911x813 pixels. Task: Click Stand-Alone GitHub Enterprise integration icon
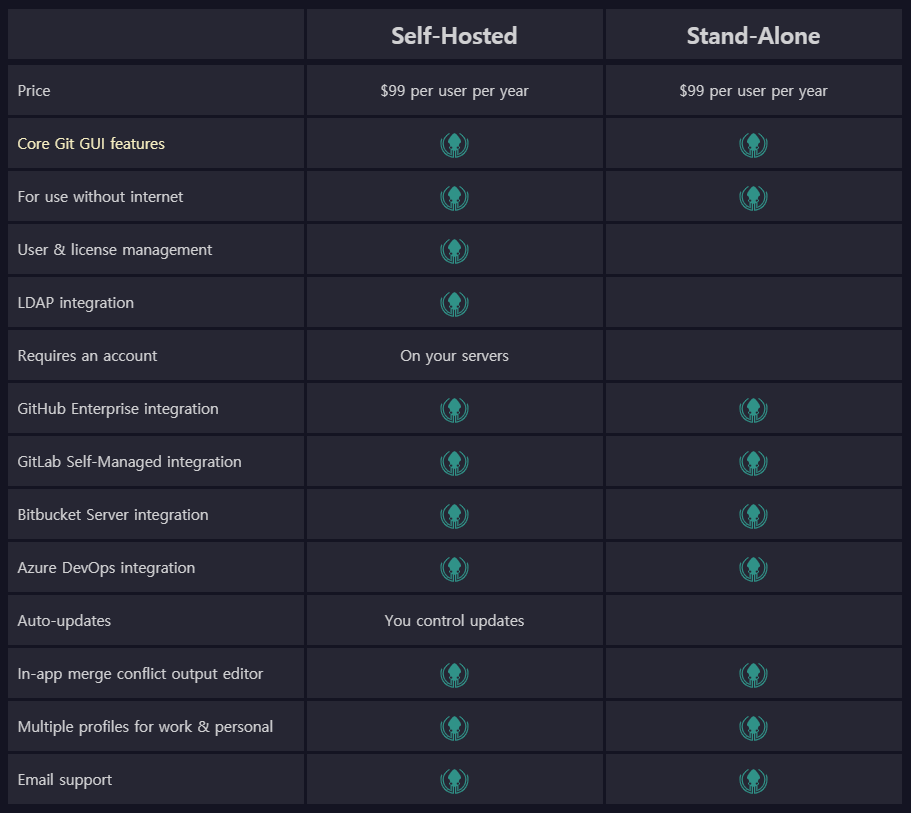click(753, 410)
